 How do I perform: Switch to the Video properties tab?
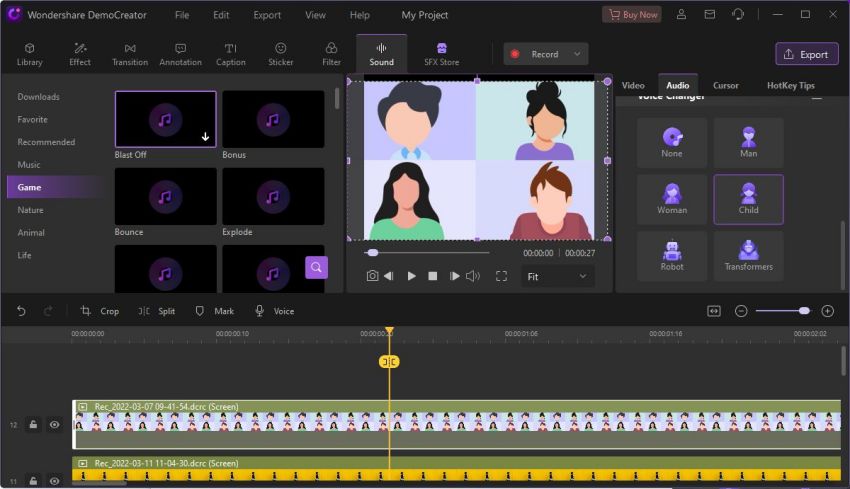click(x=633, y=85)
